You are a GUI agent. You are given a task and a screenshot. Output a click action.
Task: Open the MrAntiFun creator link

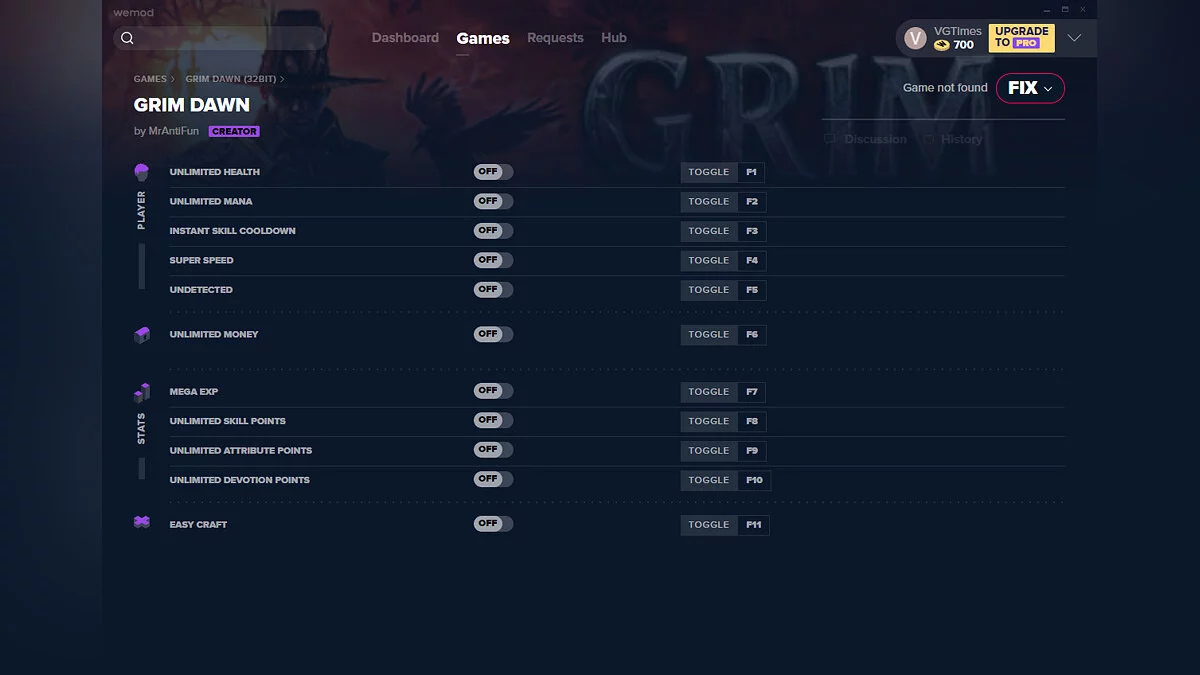point(173,131)
